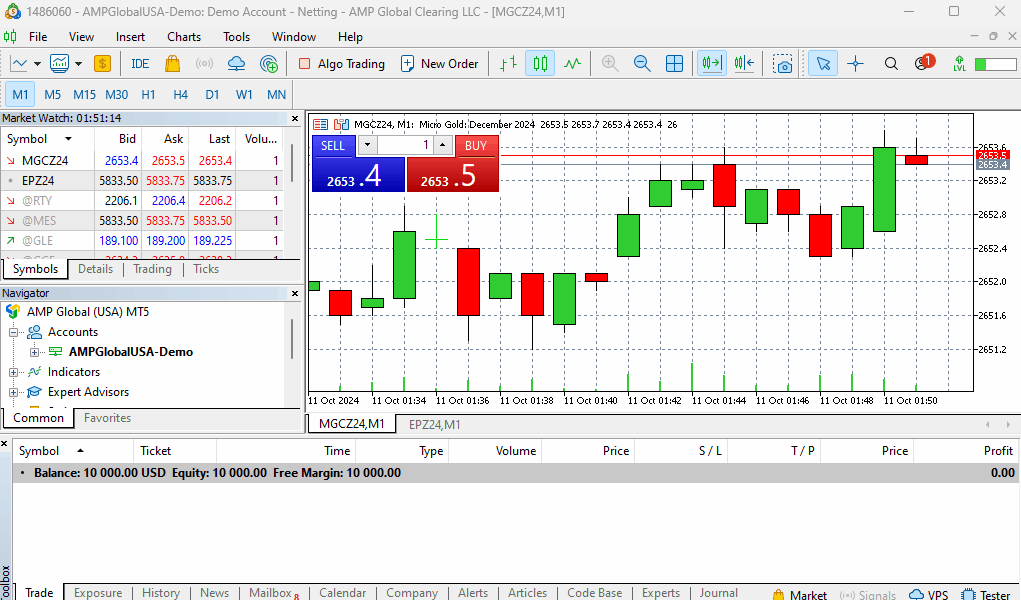Screen dimensions: 1021x600
Task: Switch chart to bar chart style
Action: [509, 63]
